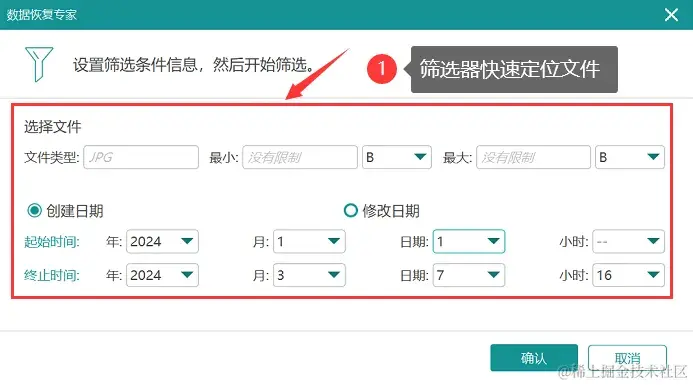This screenshot has width=693, height=385.
Task: Click the 起始时间 label
Action: tap(52, 242)
